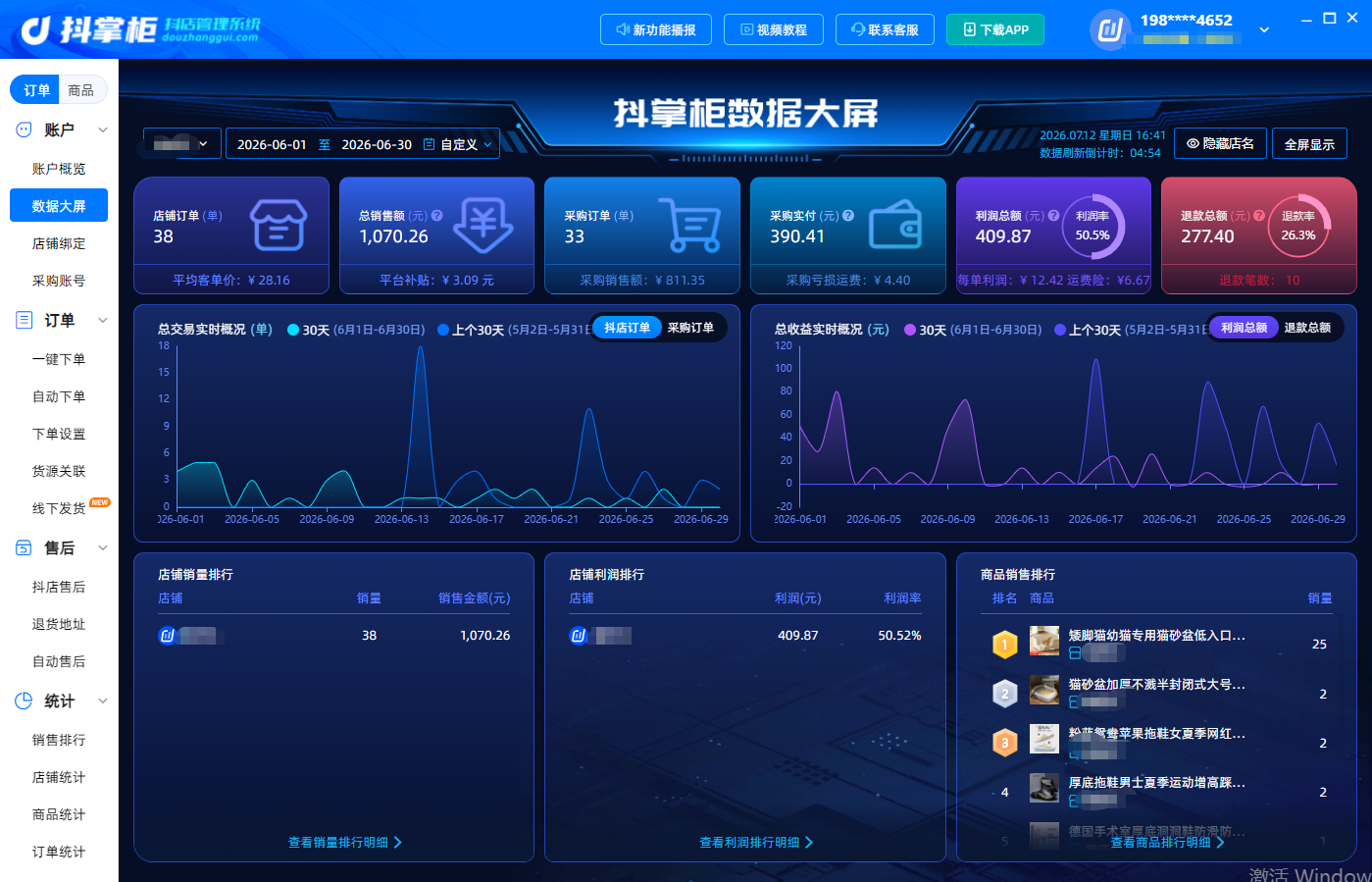The height and width of the screenshot is (882, 1372).
Task: Click the rank 3 bronze badge
Action: click(1004, 743)
